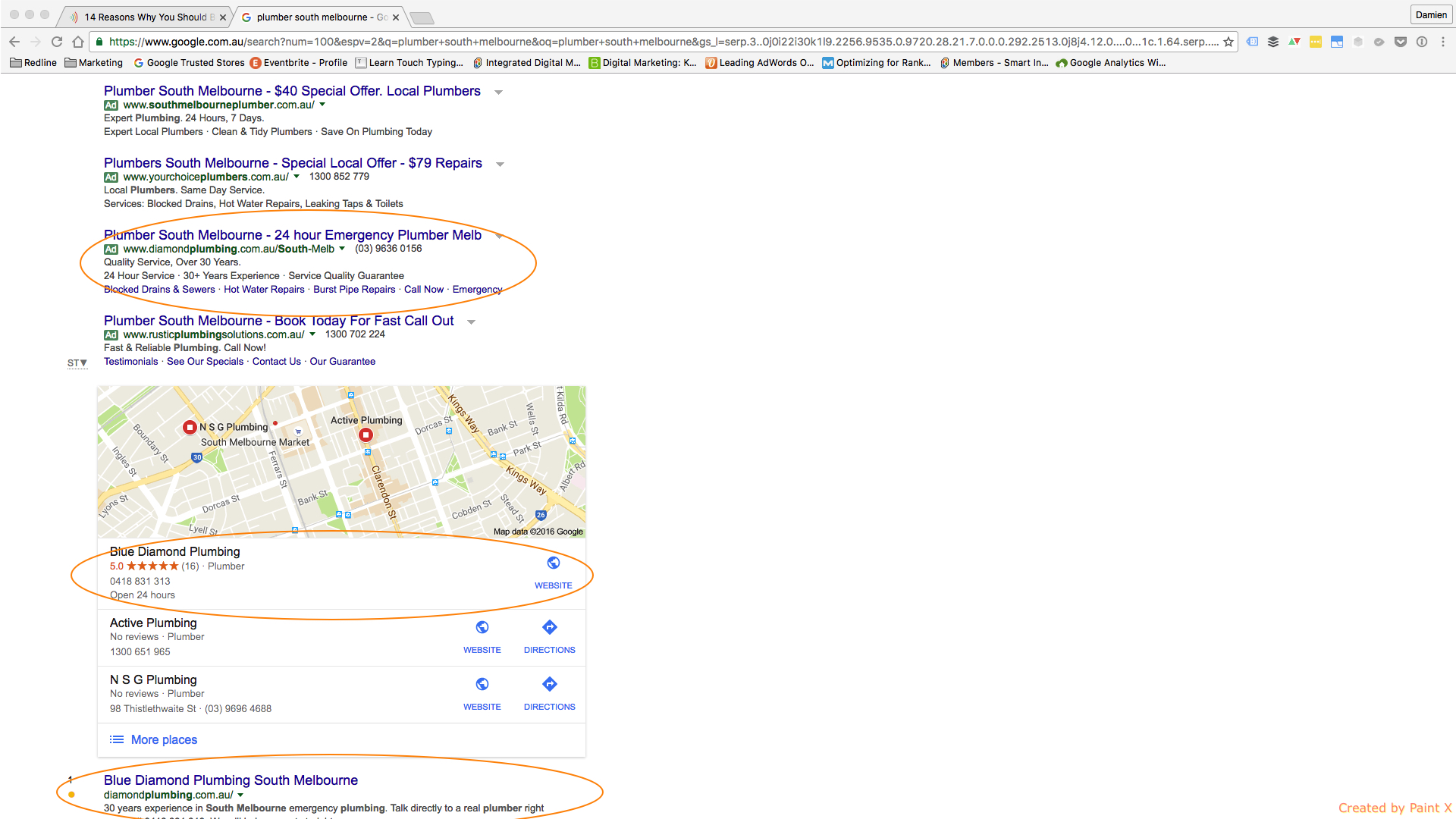Switch to the 14 Reasons Why tab
This screenshot has height=819, width=1456.
point(144,17)
